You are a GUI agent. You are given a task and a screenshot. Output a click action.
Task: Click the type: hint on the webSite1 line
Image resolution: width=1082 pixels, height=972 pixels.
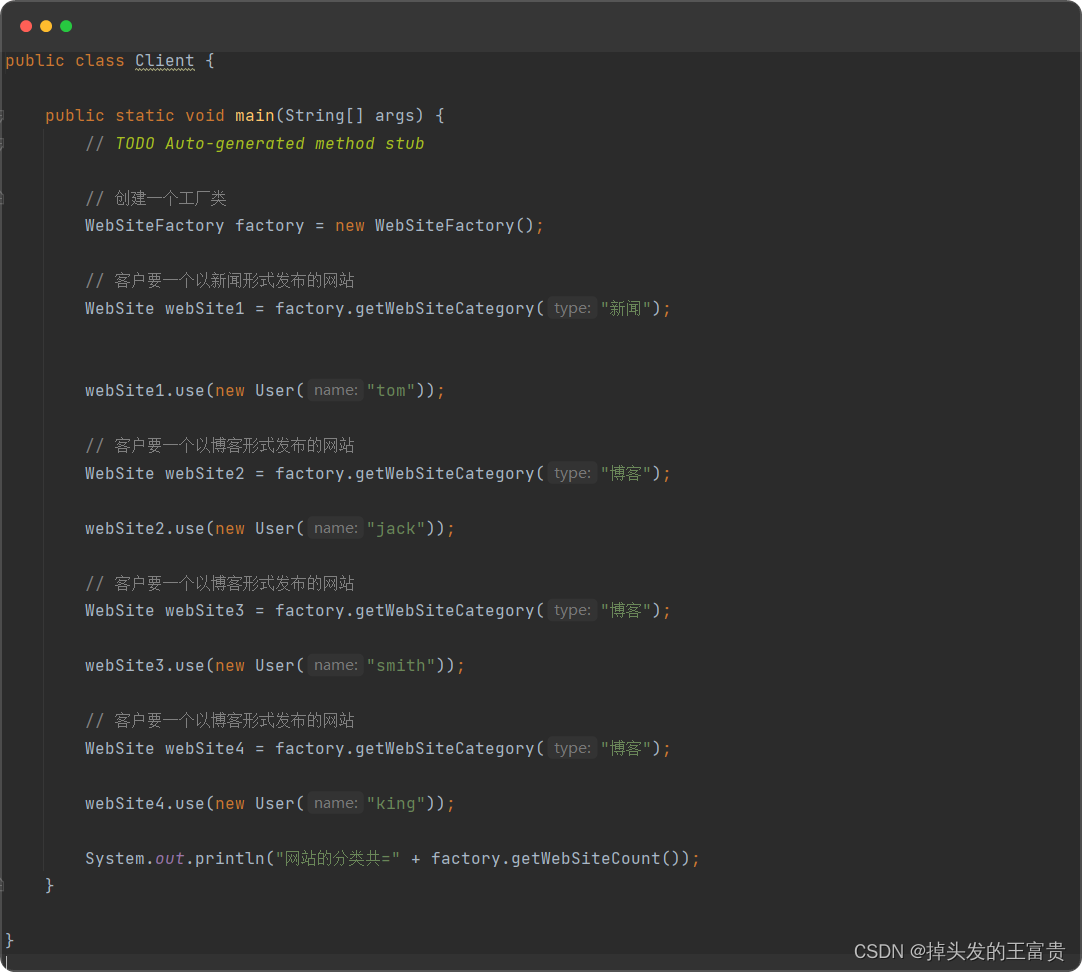coord(572,308)
